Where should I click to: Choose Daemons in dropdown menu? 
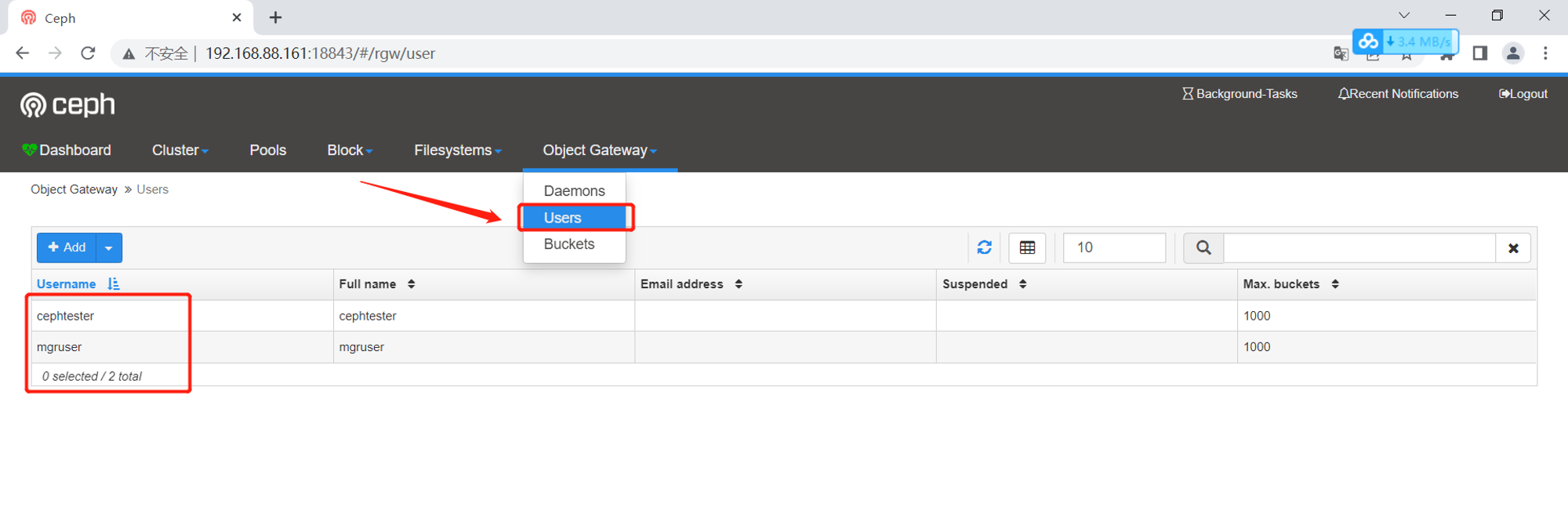coord(574,191)
